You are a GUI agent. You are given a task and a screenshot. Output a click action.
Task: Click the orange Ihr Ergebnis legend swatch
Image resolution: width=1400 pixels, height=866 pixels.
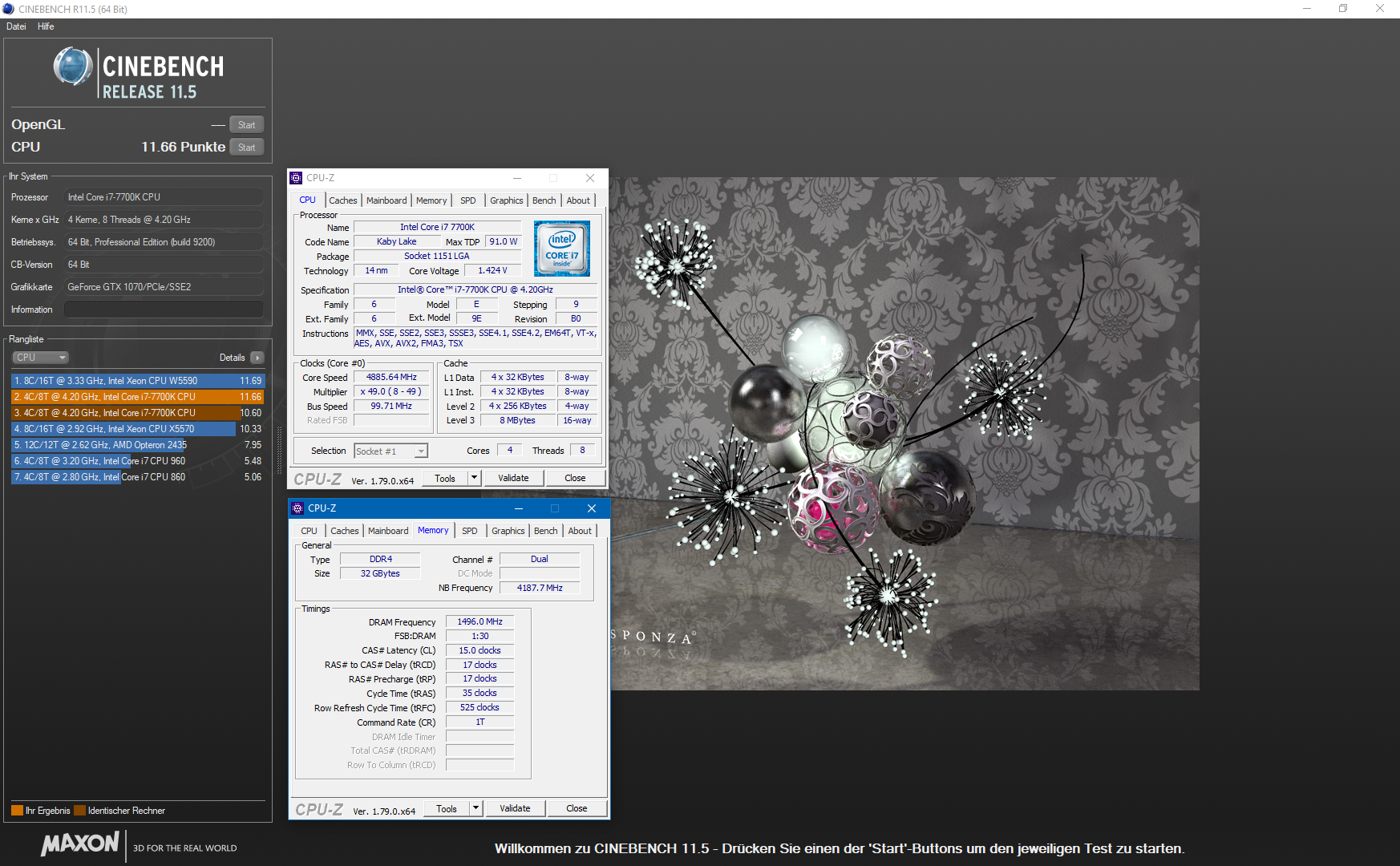[17, 811]
